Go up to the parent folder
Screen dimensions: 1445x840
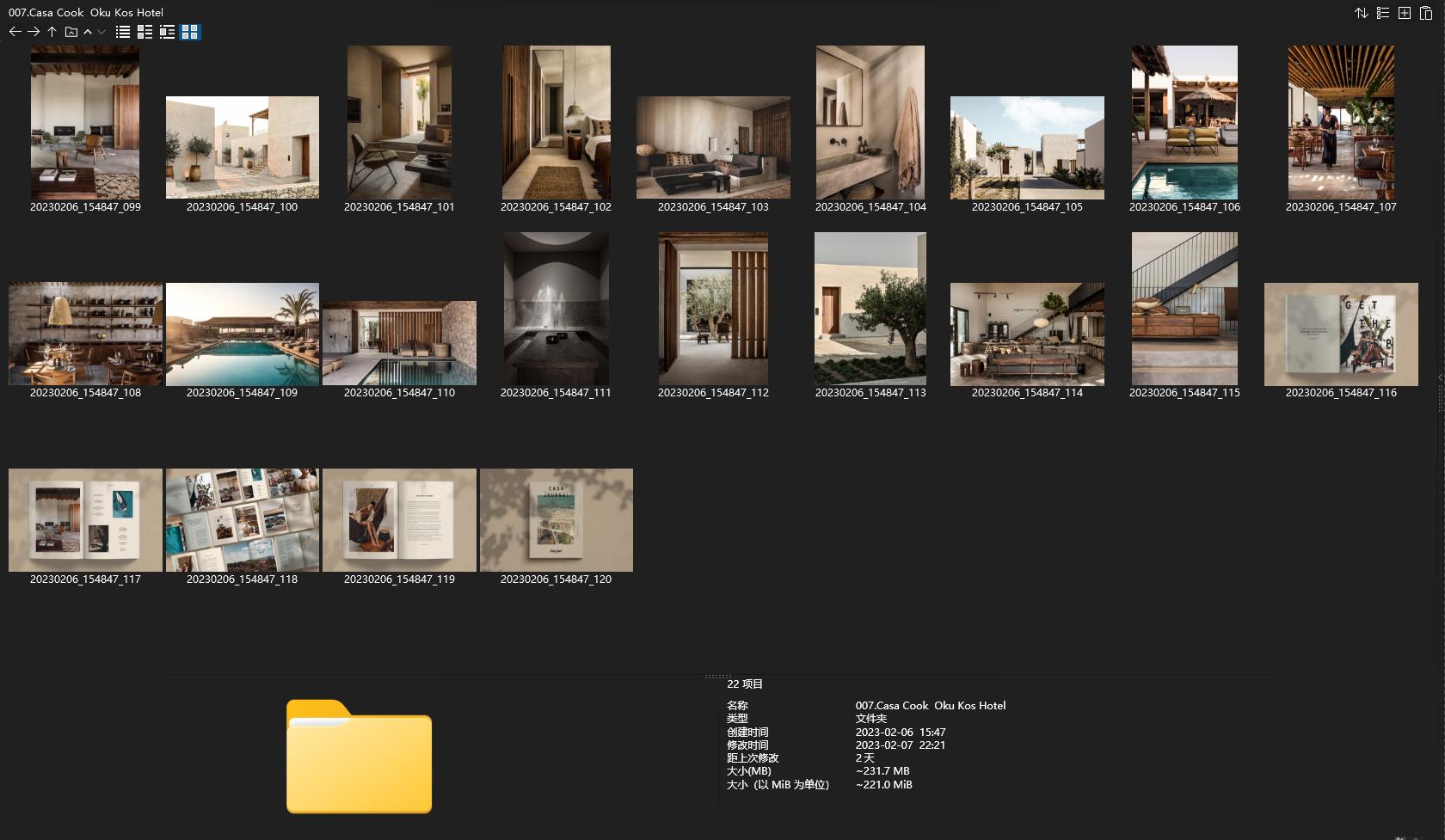coord(52,32)
